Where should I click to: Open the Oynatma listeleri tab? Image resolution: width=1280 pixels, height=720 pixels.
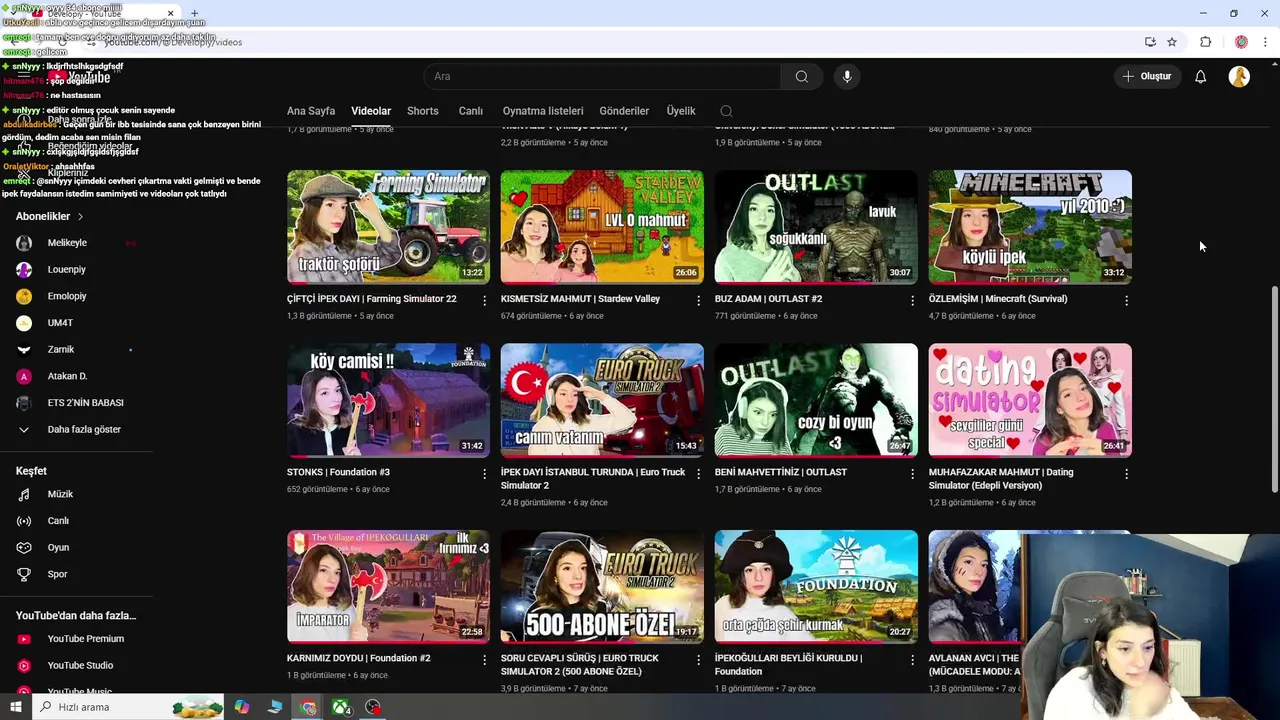coord(543,111)
